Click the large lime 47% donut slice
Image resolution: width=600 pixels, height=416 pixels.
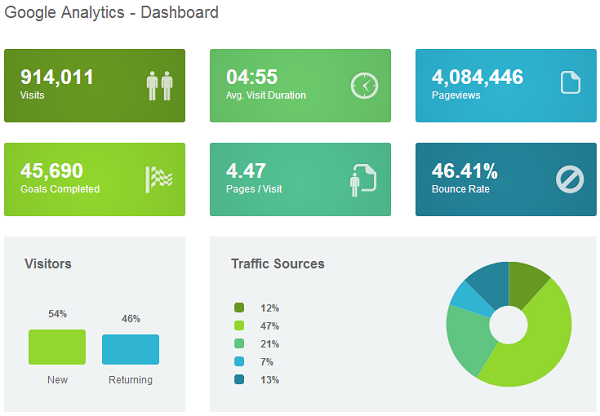(x=543, y=344)
